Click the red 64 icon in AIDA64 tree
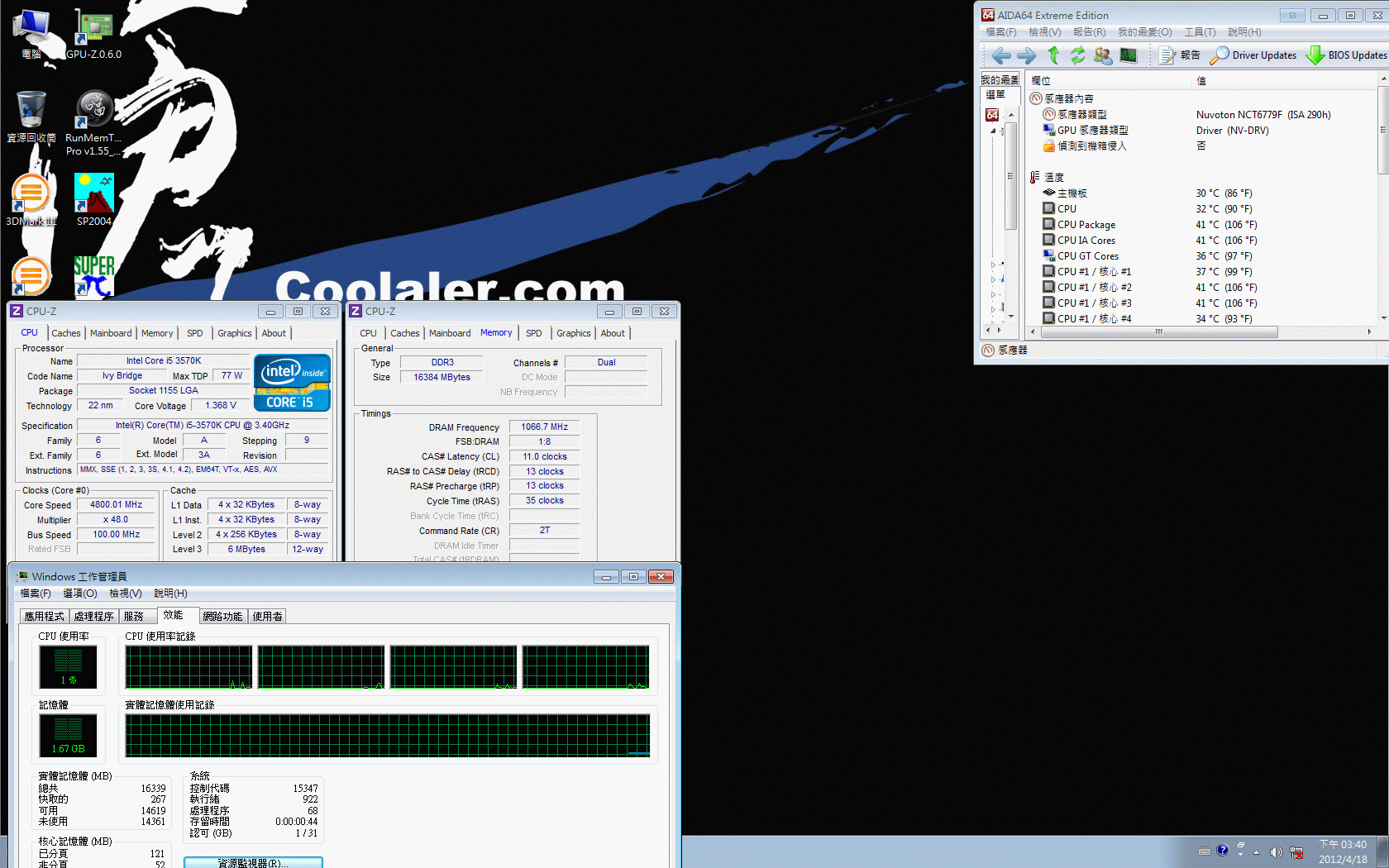Screen dimensions: 1389x868 coord(992,115)
